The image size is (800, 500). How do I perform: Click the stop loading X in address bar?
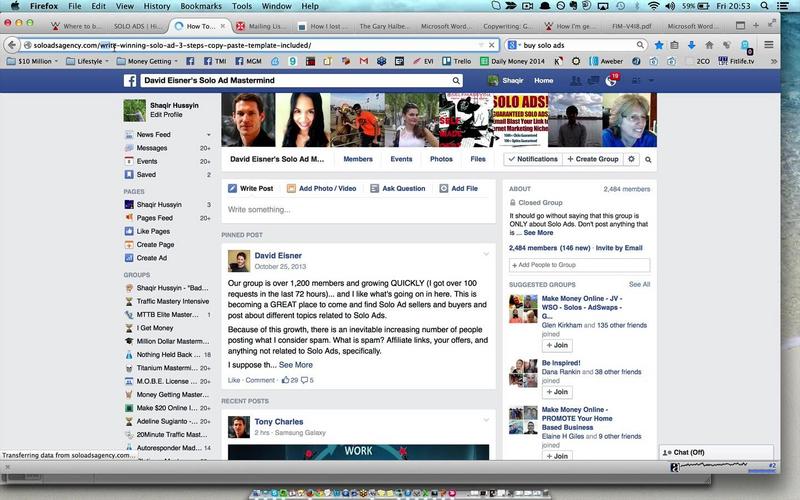[491, 45]
